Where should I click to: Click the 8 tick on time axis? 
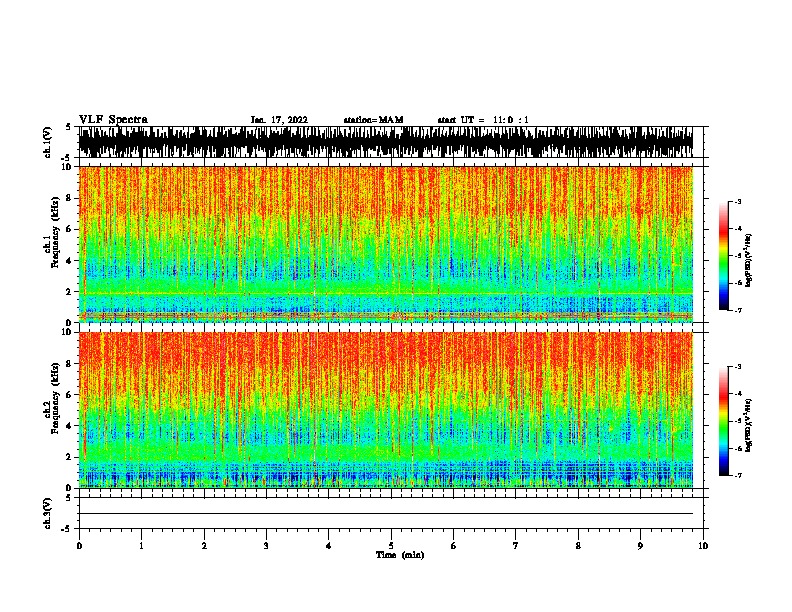point(578,546)
